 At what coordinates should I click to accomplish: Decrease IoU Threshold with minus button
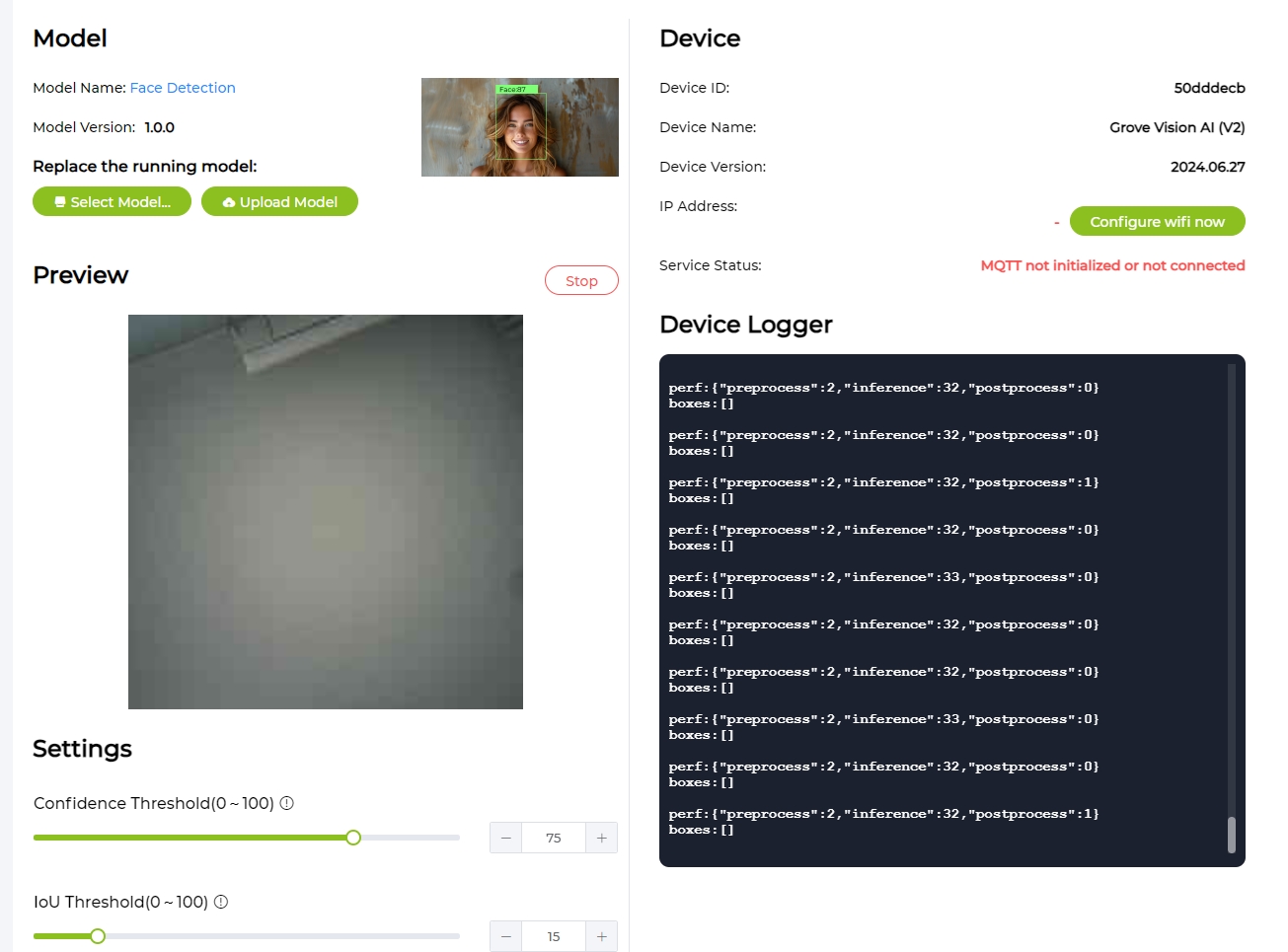506,936
